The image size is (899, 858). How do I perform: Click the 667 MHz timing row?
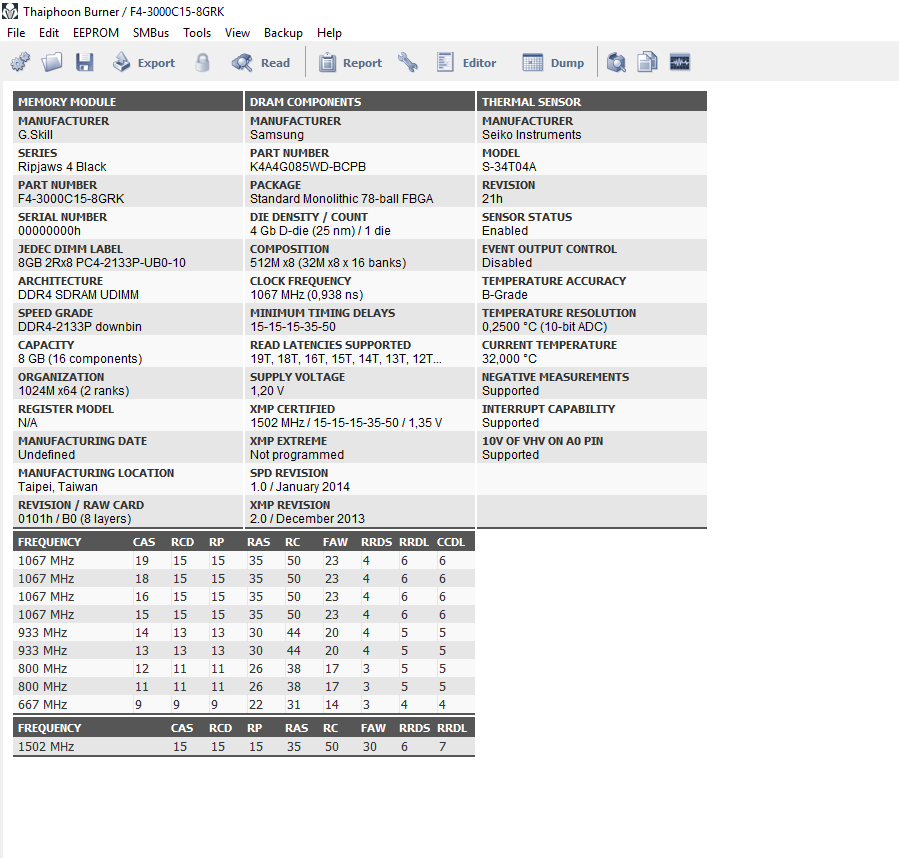coord(244,705)
